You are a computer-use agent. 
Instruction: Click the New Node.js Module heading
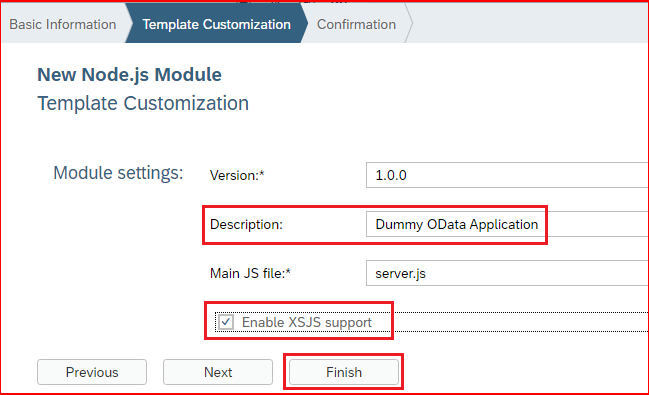(130, 75)
